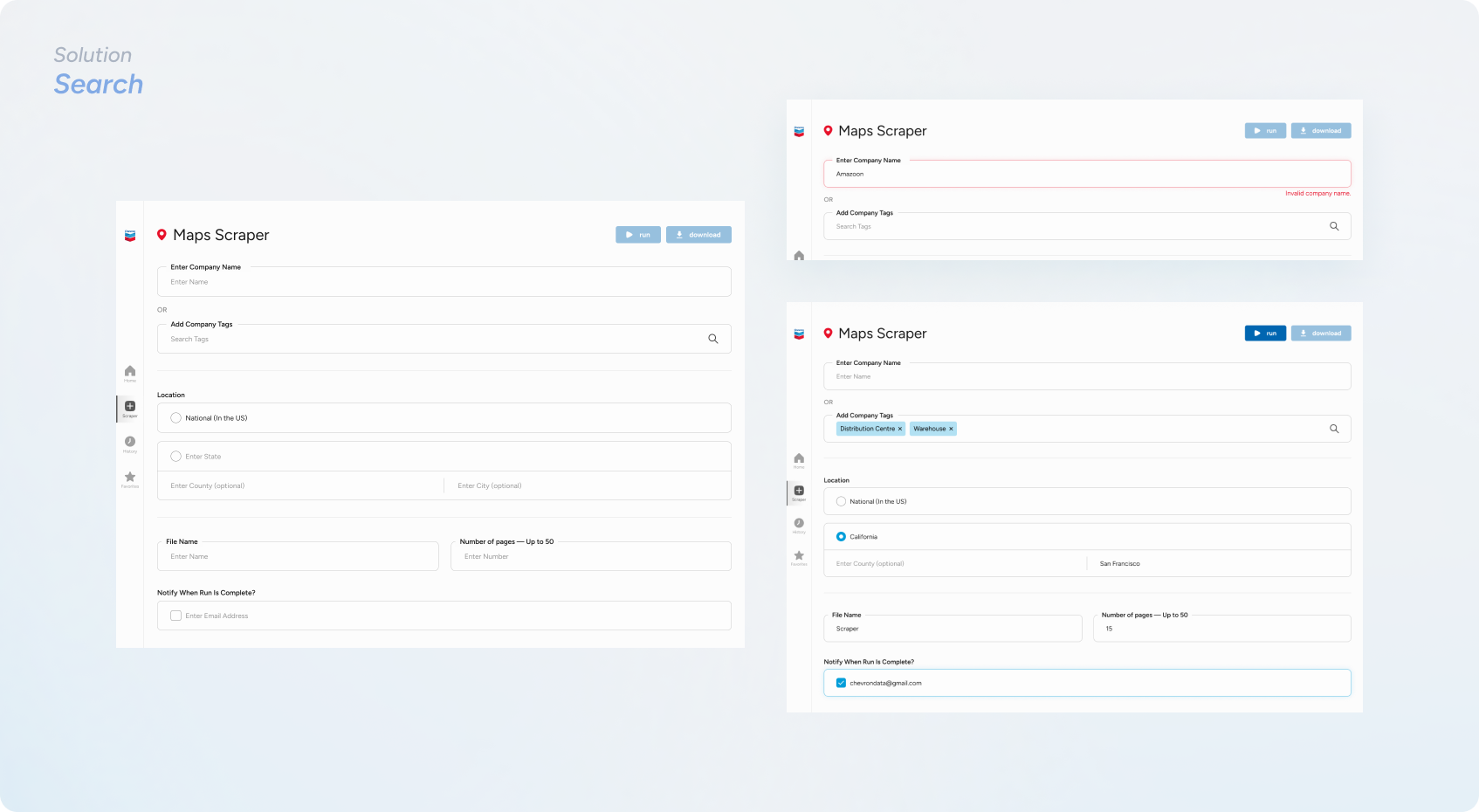
Task: Check the empty Enter Email Address checkbox
Action: 175,616
